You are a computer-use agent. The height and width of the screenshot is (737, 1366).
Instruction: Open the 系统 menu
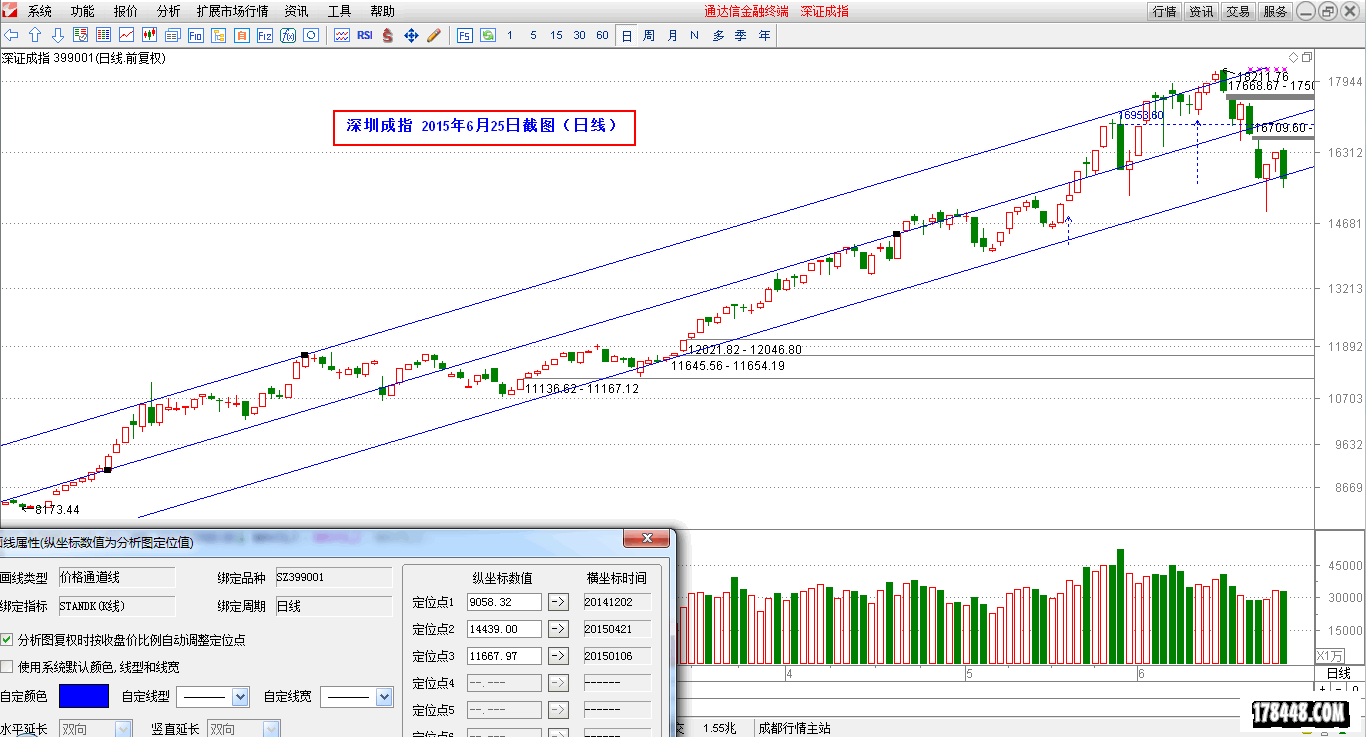coord(40,11)
